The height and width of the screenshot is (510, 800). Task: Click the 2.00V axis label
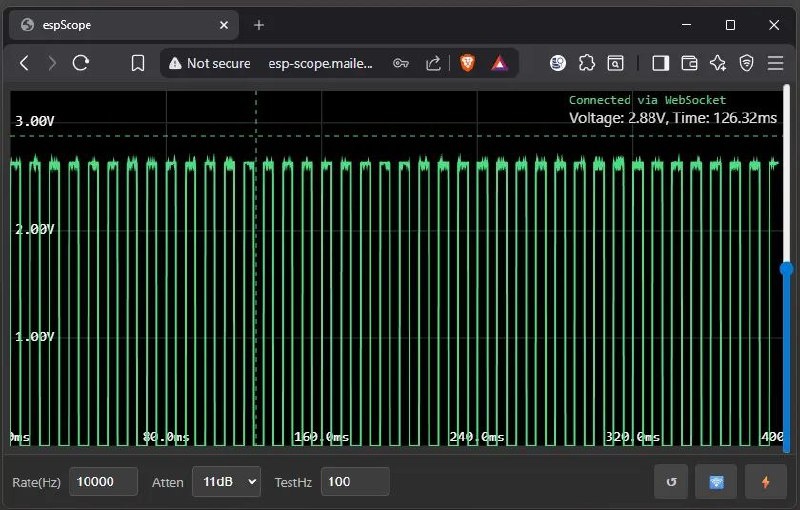coord(35,229)
